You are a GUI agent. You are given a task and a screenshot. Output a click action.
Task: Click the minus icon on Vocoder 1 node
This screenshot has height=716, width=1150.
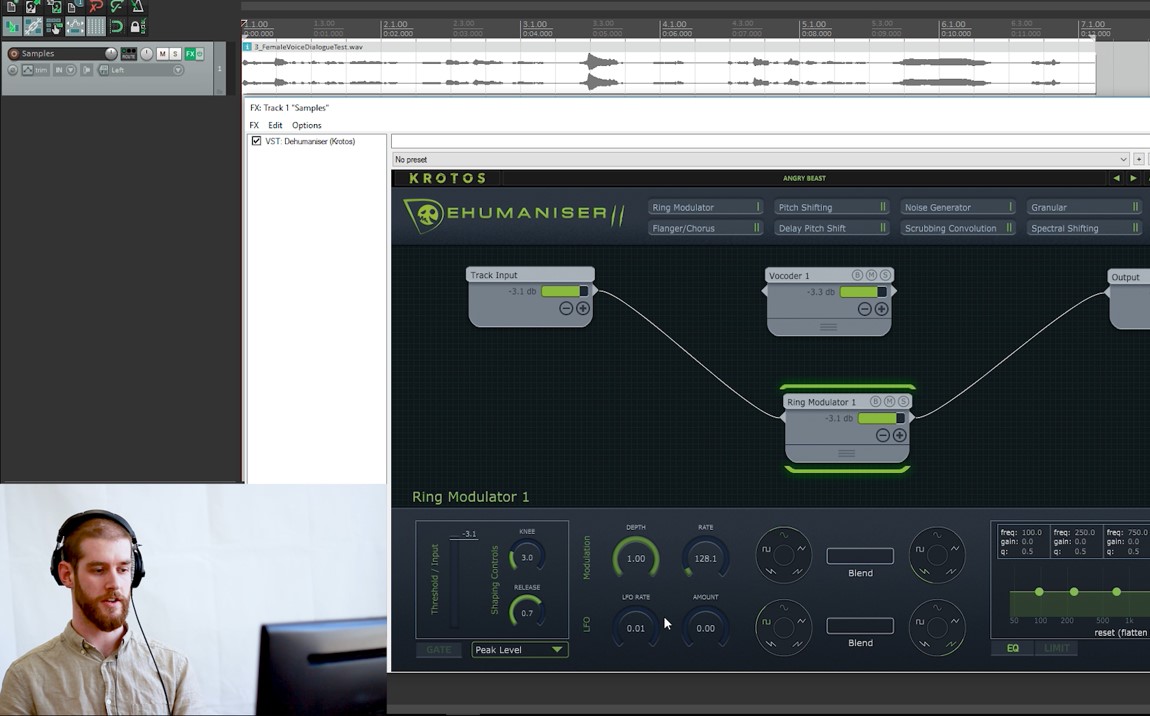tap(865, 310)
